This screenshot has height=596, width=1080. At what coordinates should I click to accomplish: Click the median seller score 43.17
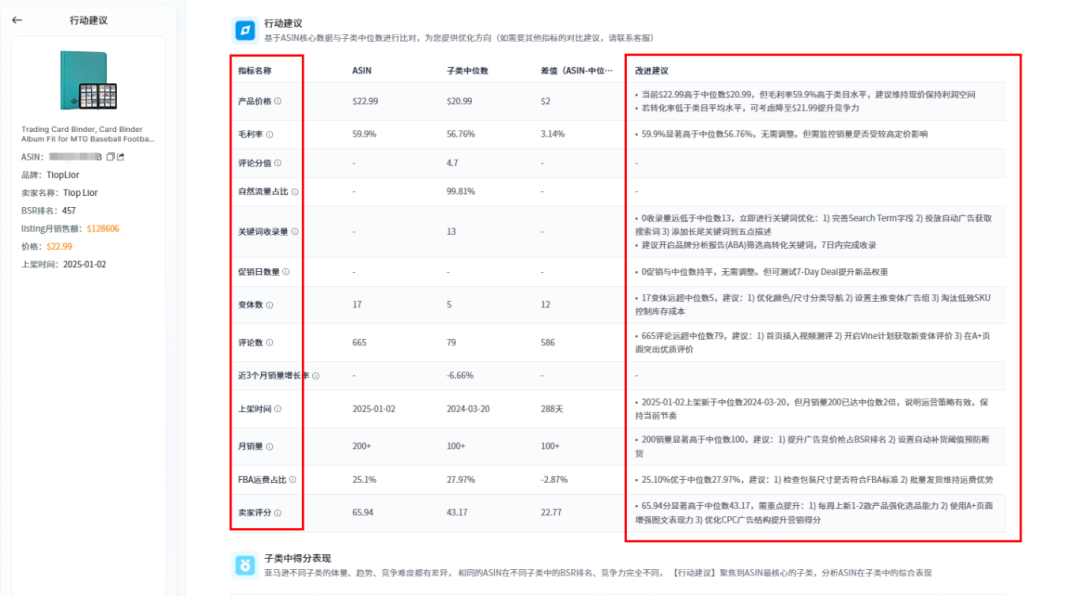pos(457,513)
